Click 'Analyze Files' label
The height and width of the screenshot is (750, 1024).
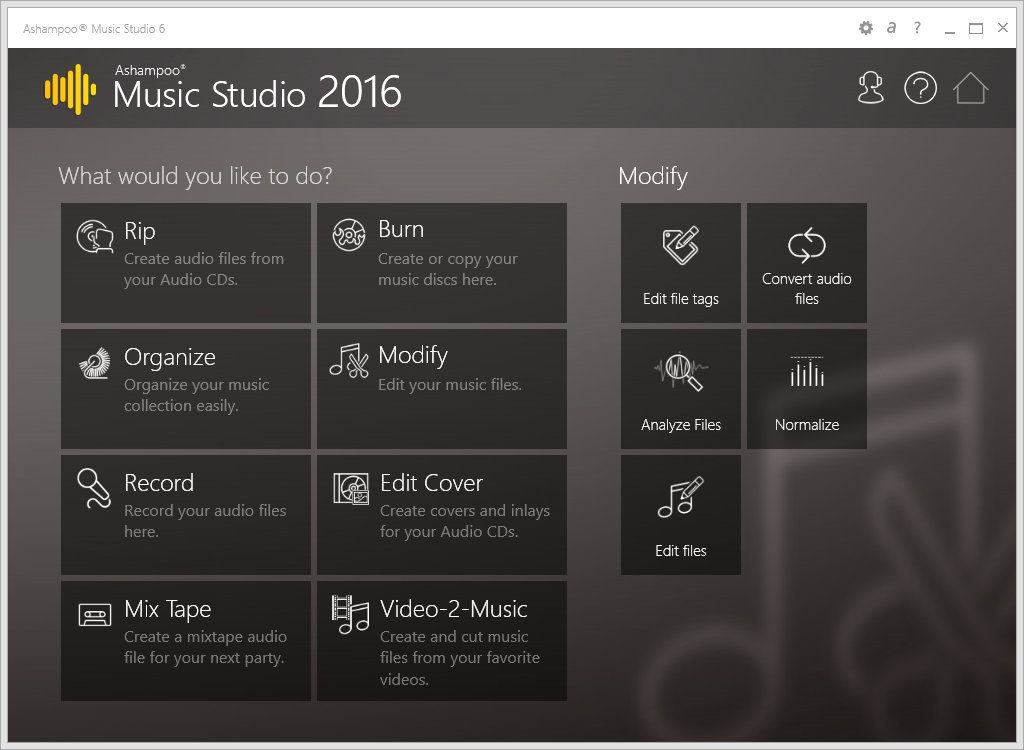tap(680, 425)
